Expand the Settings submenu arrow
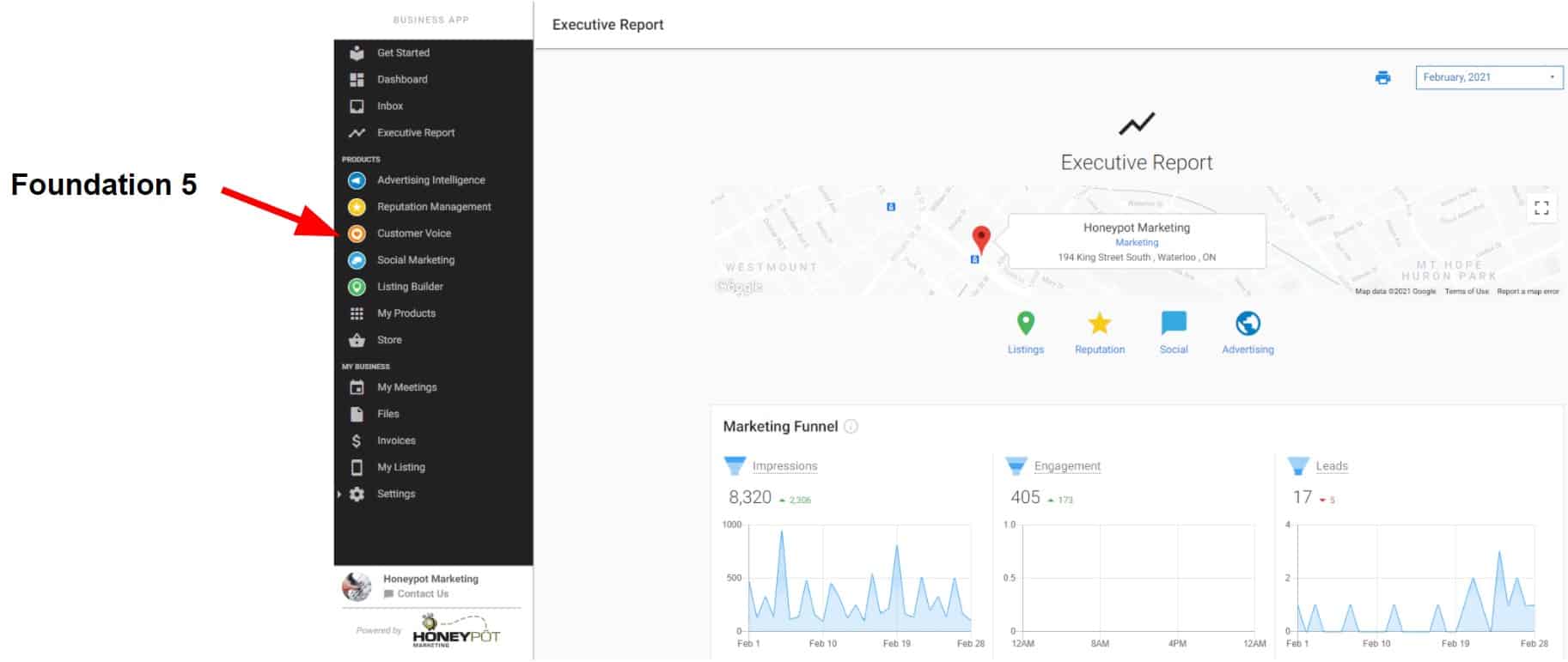The width and height of the screenshot is (1568, 662). click(x=339, y=494)
